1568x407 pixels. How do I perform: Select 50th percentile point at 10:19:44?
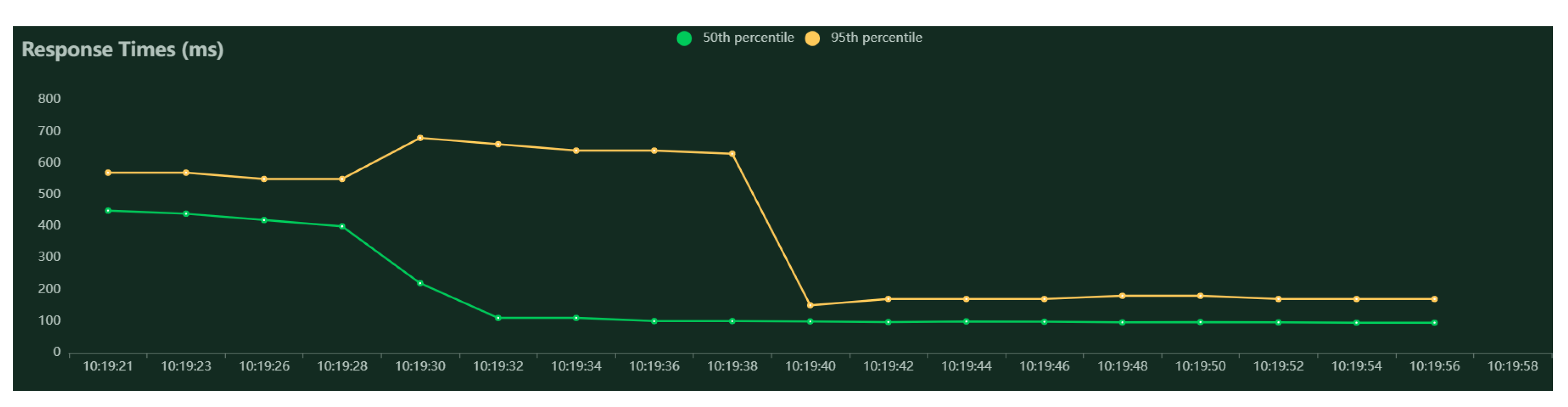pos(967,322)
